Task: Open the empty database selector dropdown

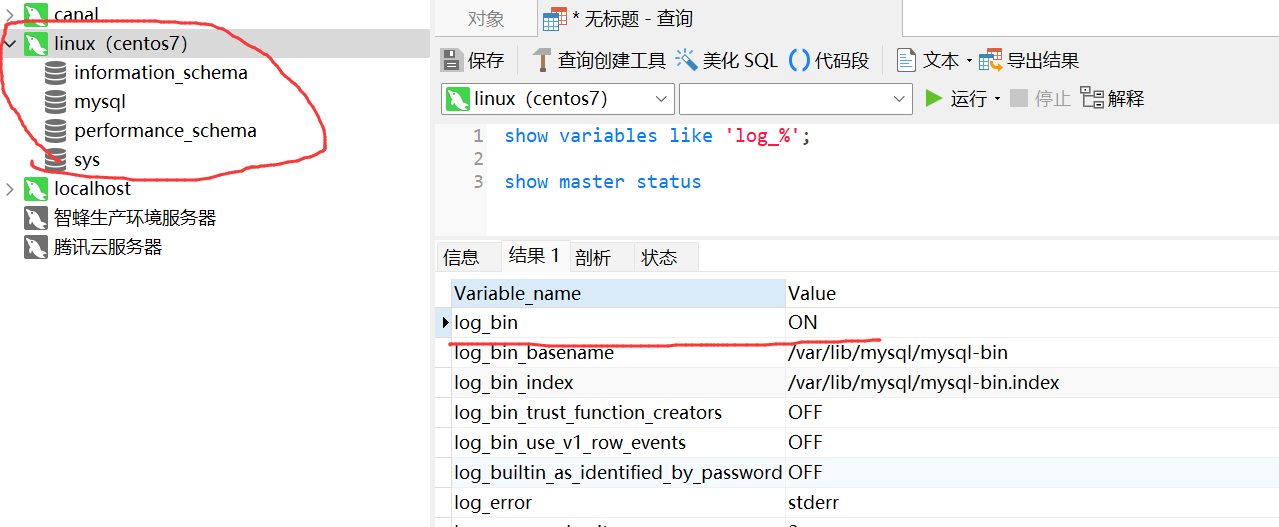Action: click(x=796, y=99)
